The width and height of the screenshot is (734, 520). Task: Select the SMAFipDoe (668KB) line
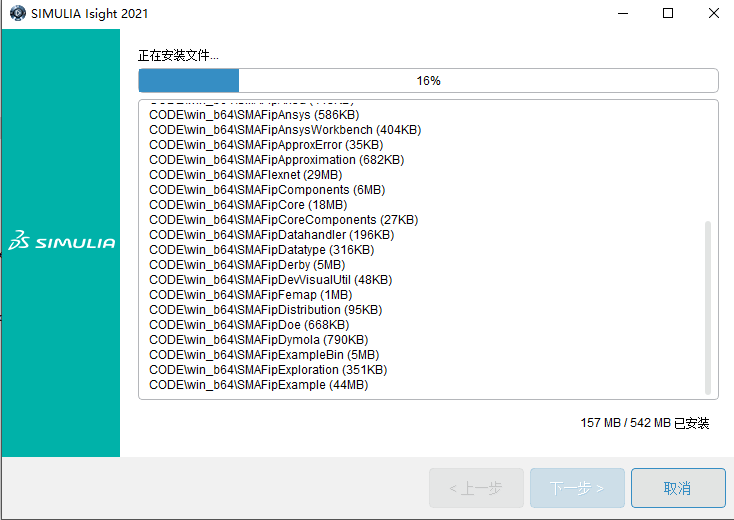(249, 325)
